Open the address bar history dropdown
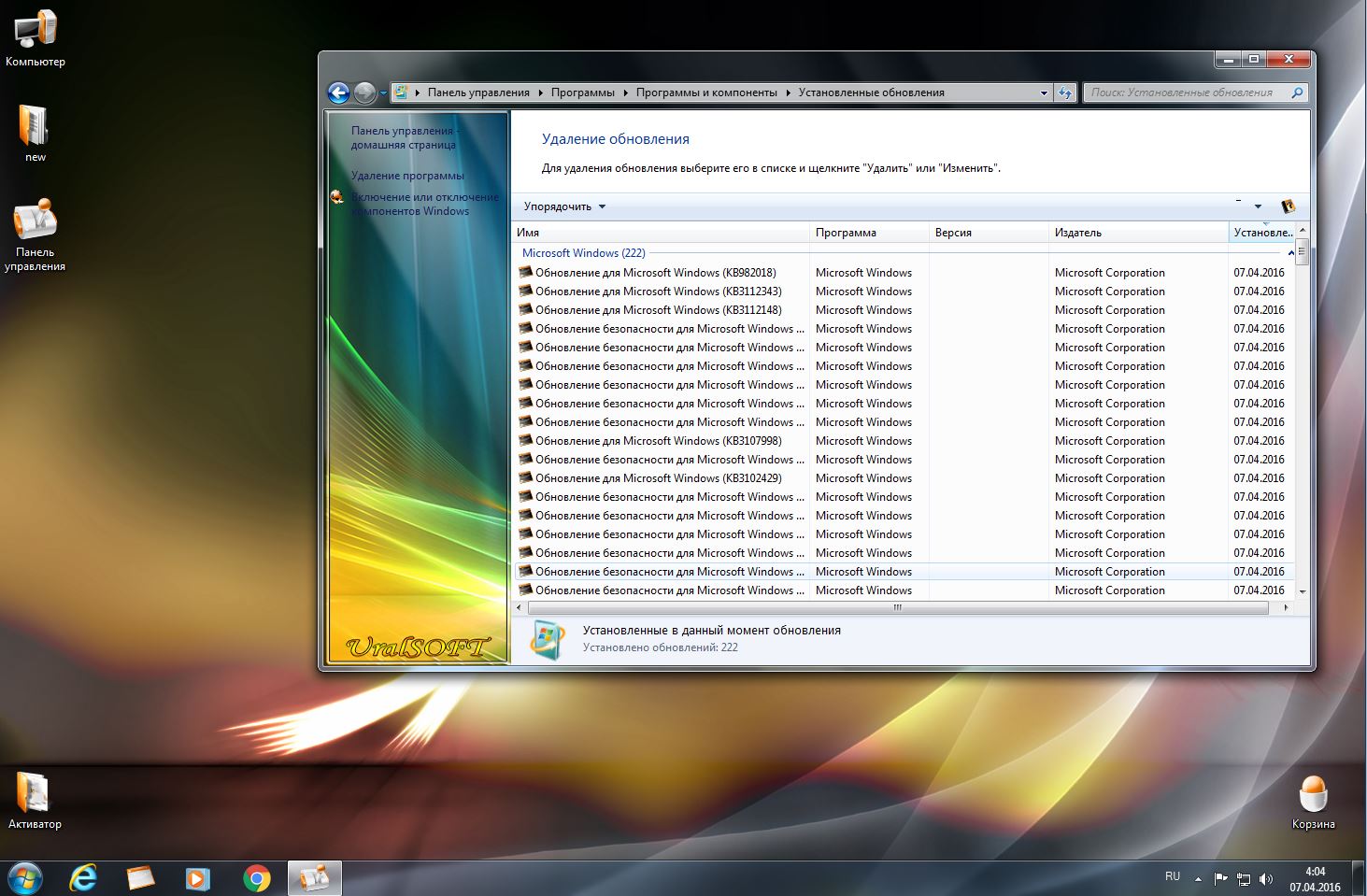1367x896 pixels. tap(1044, 92)
